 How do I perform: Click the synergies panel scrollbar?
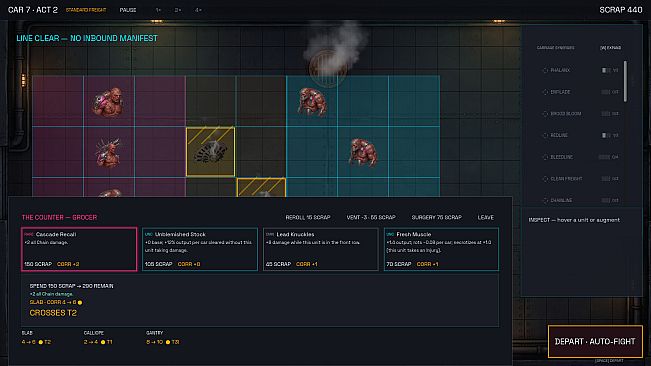pyautogui.click(x=625, y=81)
